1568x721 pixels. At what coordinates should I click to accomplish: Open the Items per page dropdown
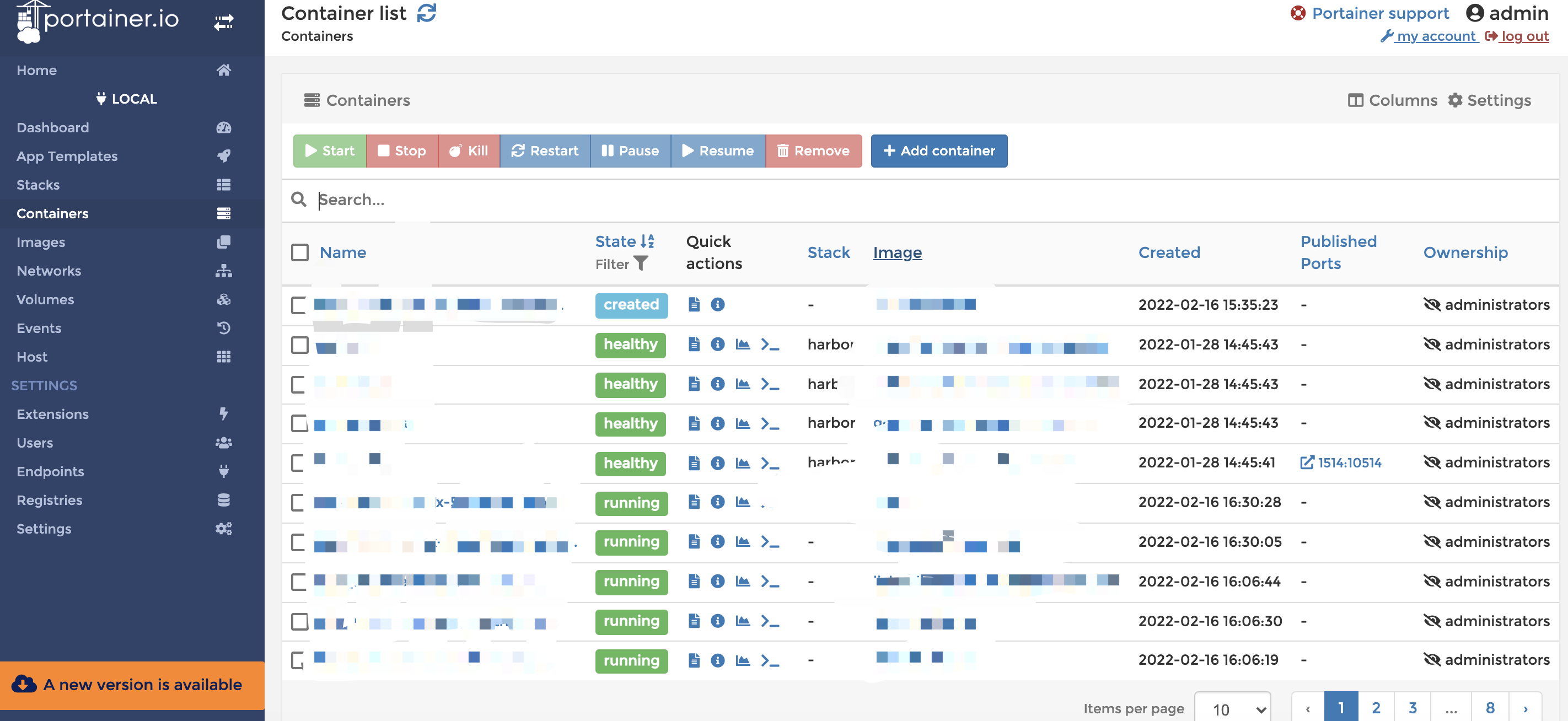pos(1232,708)
